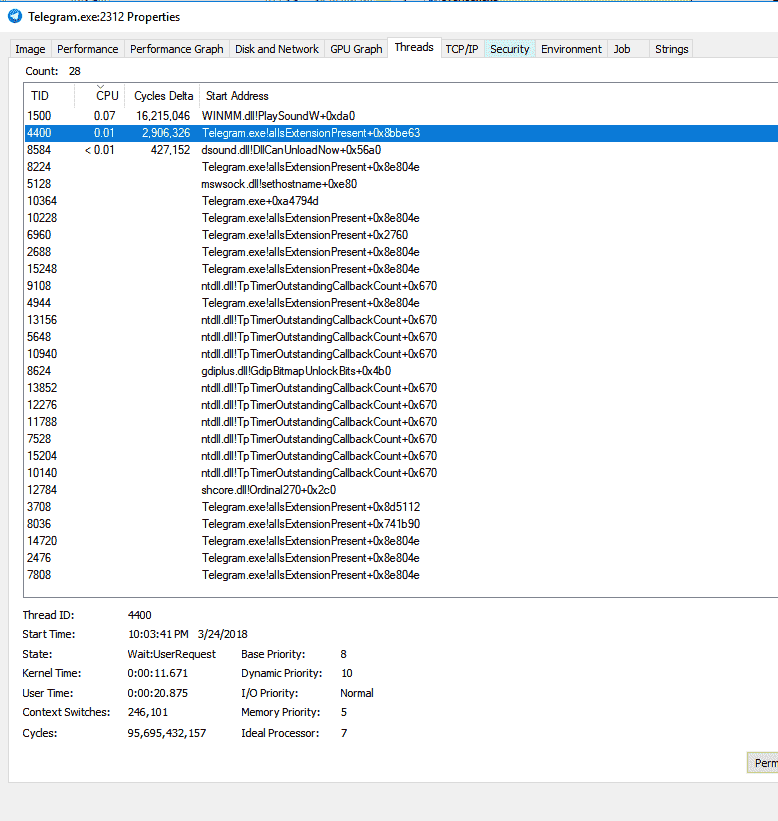The height and width of the screenshot is (821, 778).
Task: Select thread row with TID 10140
Action: pos(401,473)
